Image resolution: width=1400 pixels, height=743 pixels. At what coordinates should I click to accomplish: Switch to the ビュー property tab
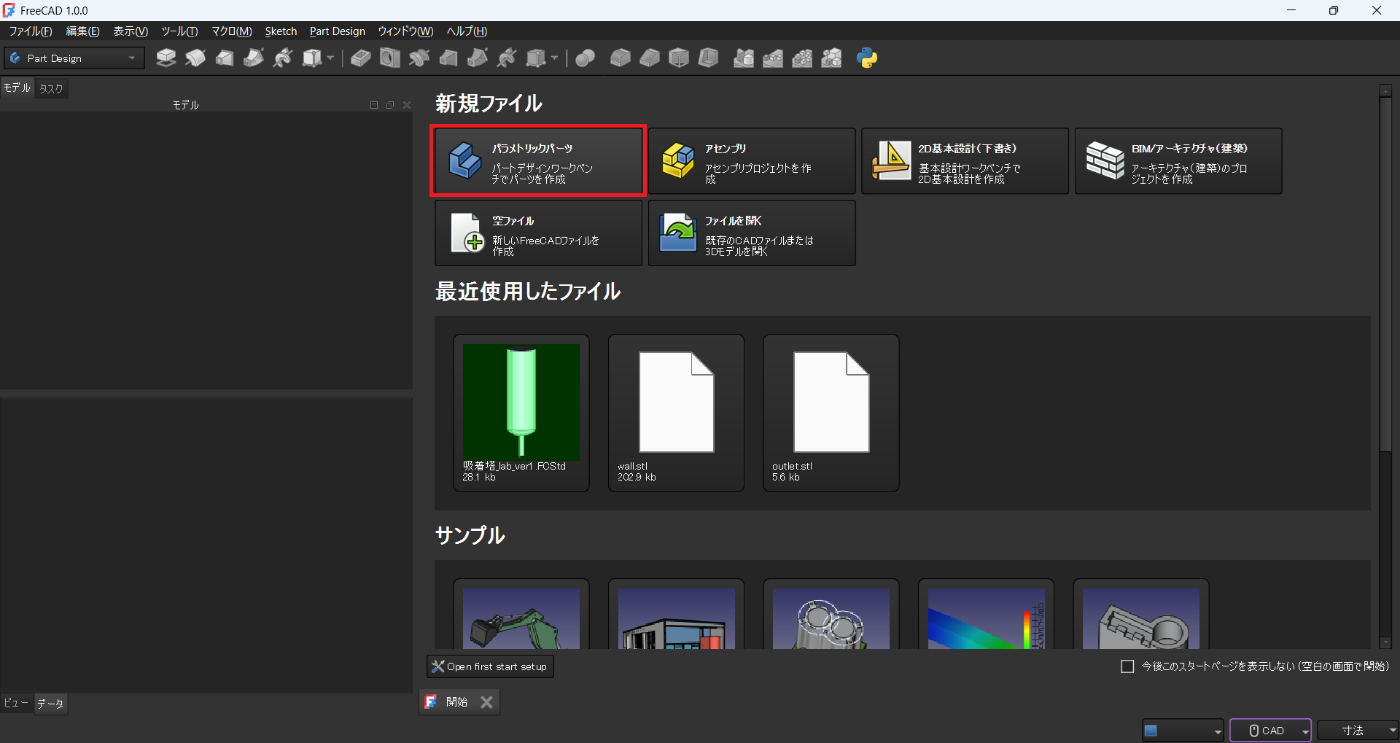pyautogui.click(x=16, y=703)
